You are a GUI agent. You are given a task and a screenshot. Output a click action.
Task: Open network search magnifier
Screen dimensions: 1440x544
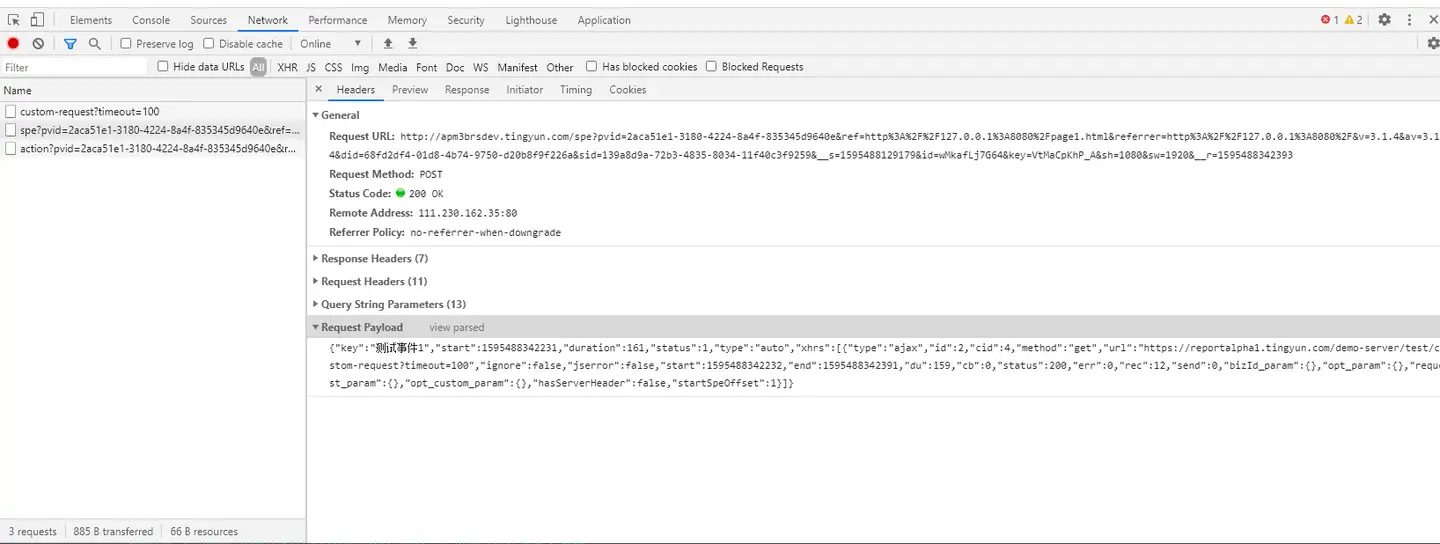[x=94, y=44]
